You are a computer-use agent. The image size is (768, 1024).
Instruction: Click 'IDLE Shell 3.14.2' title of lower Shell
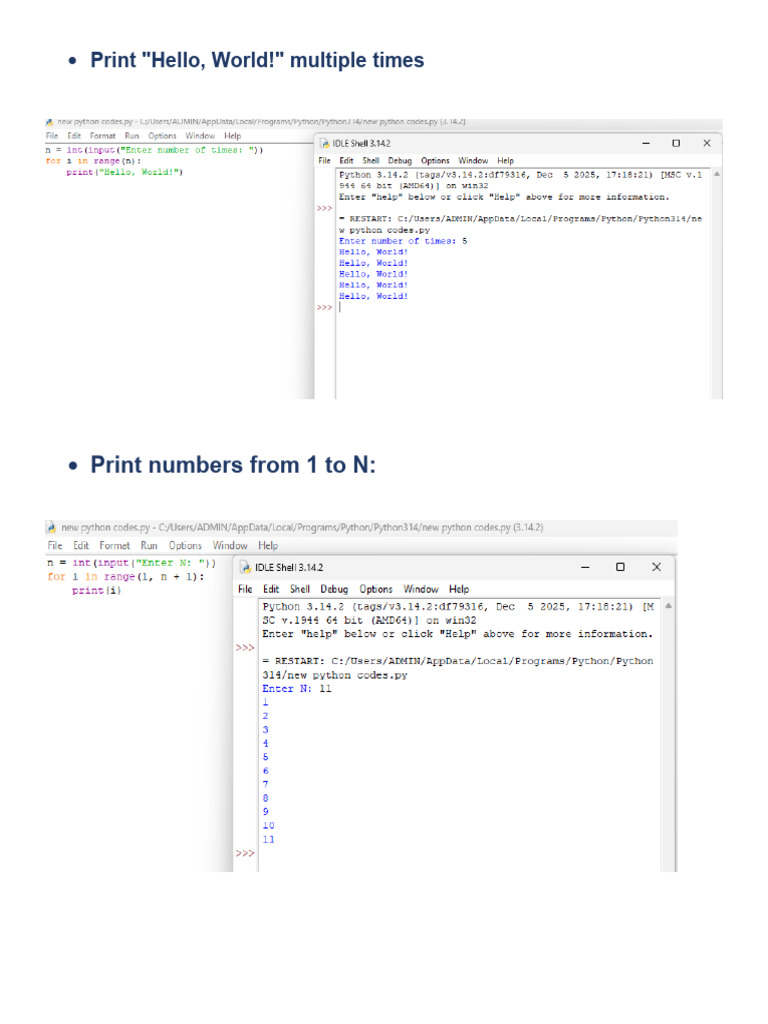point(289,568)
